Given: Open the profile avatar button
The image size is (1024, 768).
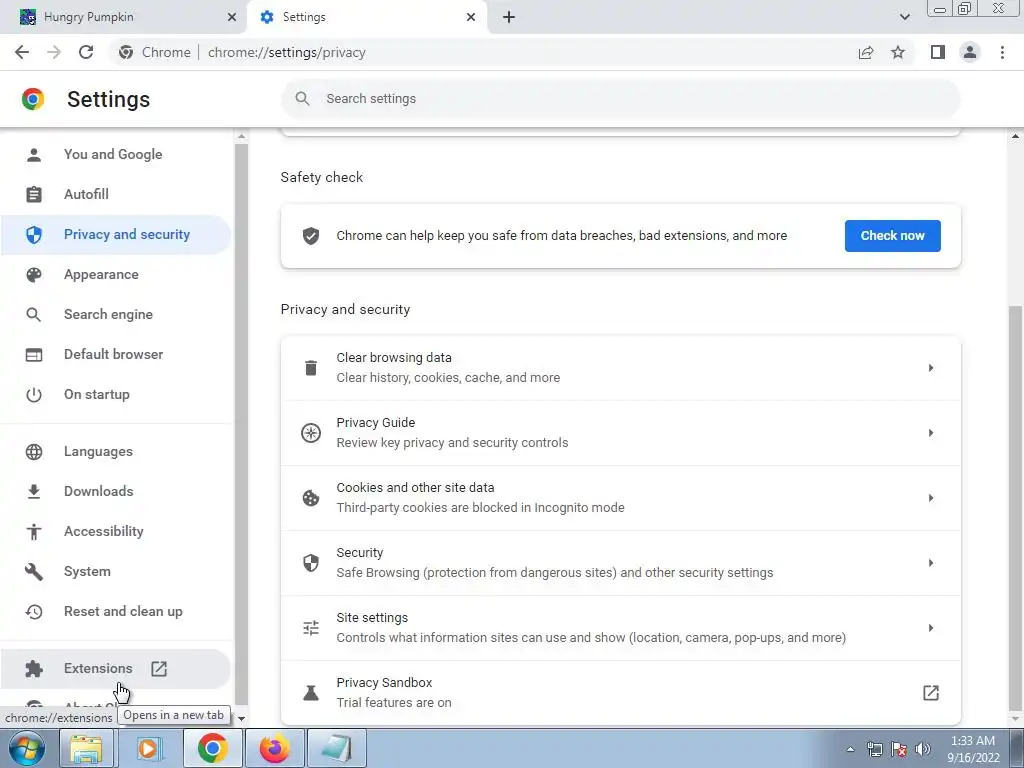Looking at the screenshot, I should point(970,52).
